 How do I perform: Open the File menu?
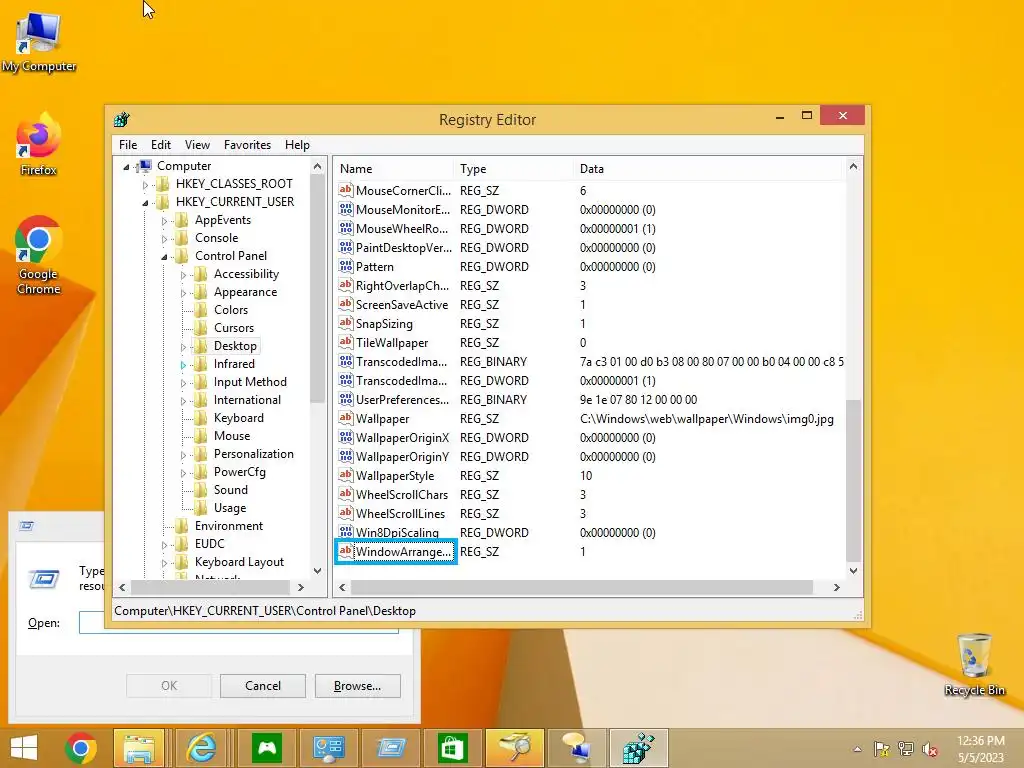tap(128, 145)
